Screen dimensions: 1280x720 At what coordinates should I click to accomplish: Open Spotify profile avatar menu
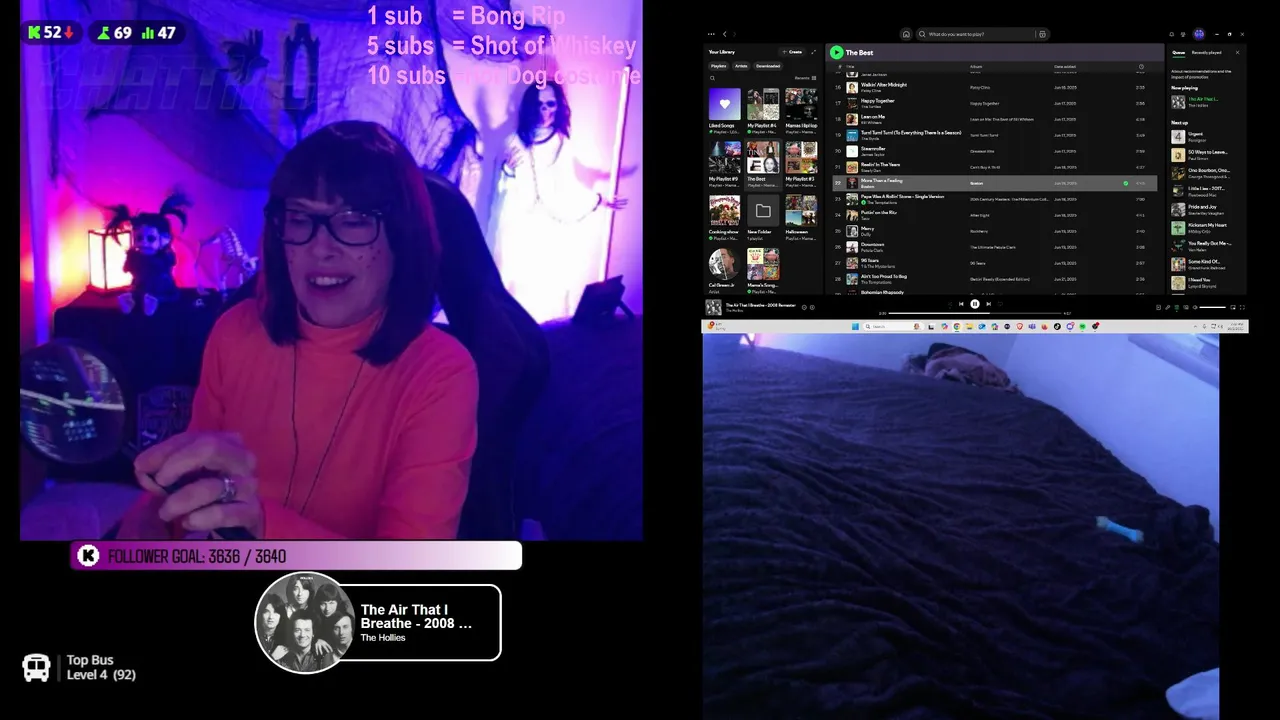[x=1199, y=34]
